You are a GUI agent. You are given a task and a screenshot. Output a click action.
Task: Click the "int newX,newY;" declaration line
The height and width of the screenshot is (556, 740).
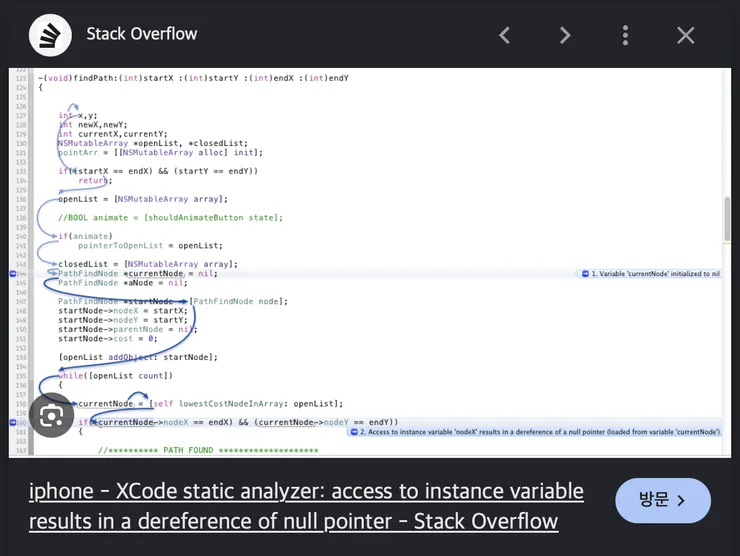coord(93,125)
